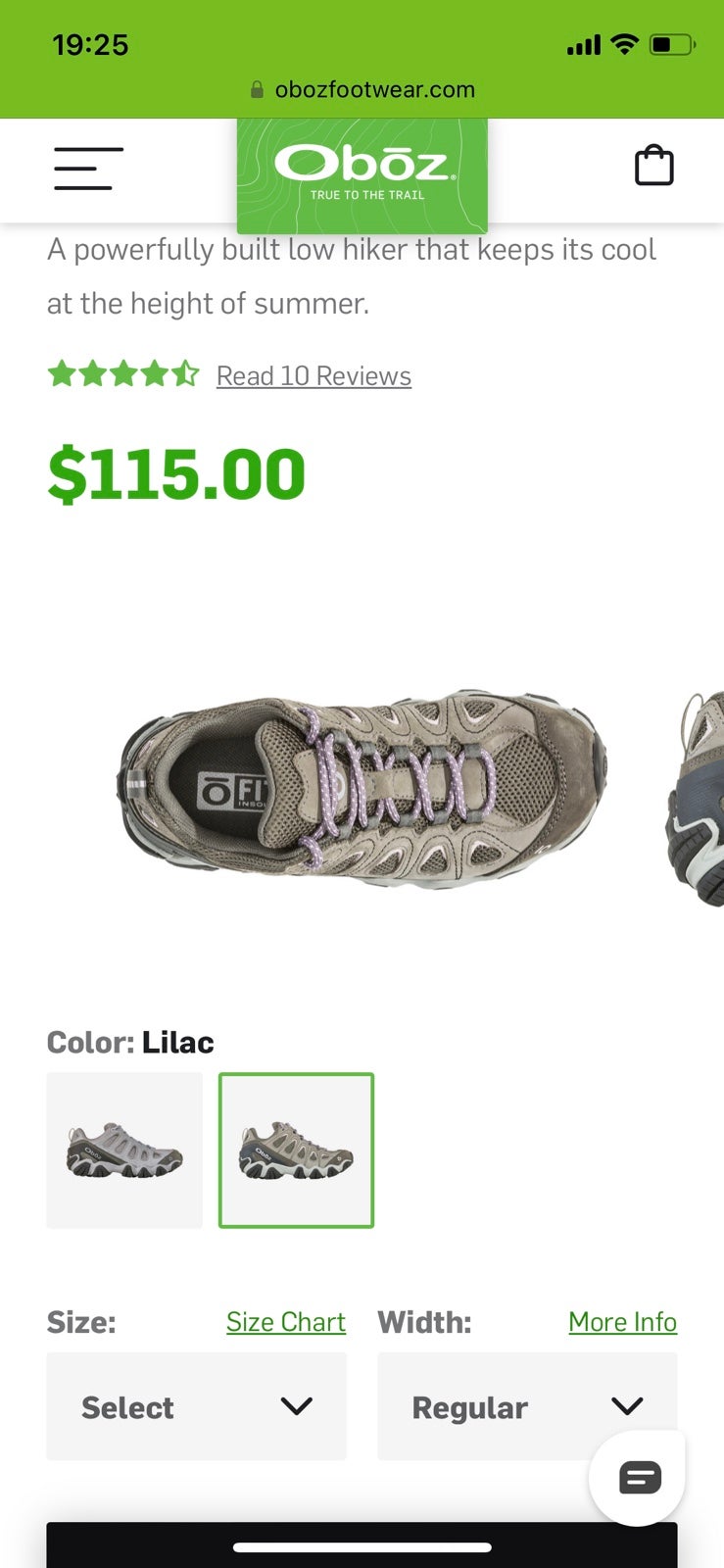The width and height of the screenshot is (724, 1568).
Task: Expand the Width Regular dropdown
Action: pos(527,1406)
